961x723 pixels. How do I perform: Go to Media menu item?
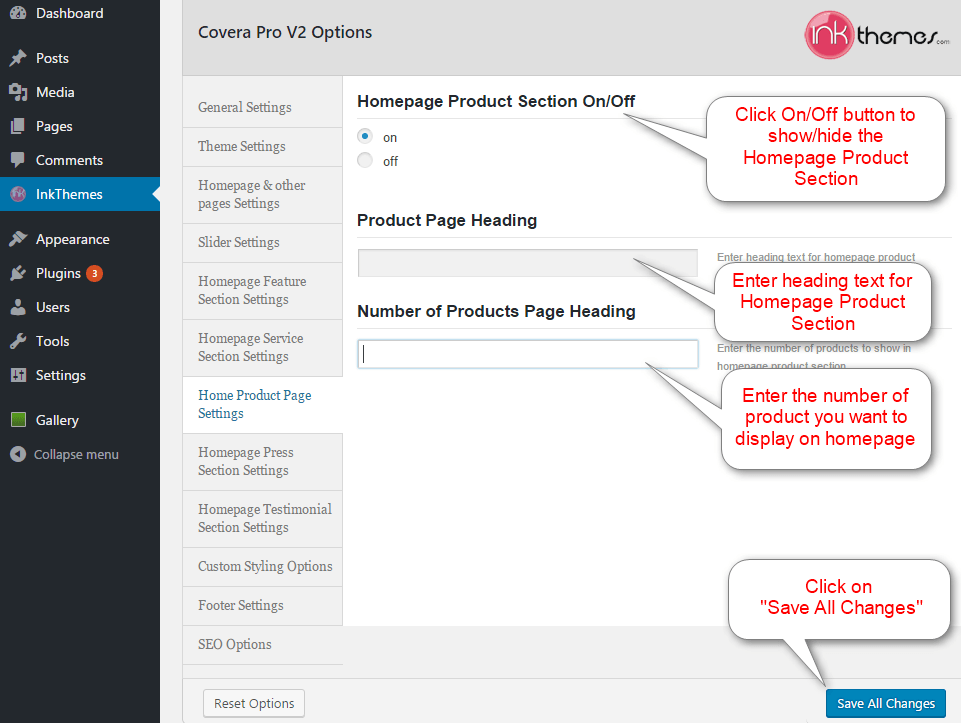pyautogui.click(x=80, y=93)
